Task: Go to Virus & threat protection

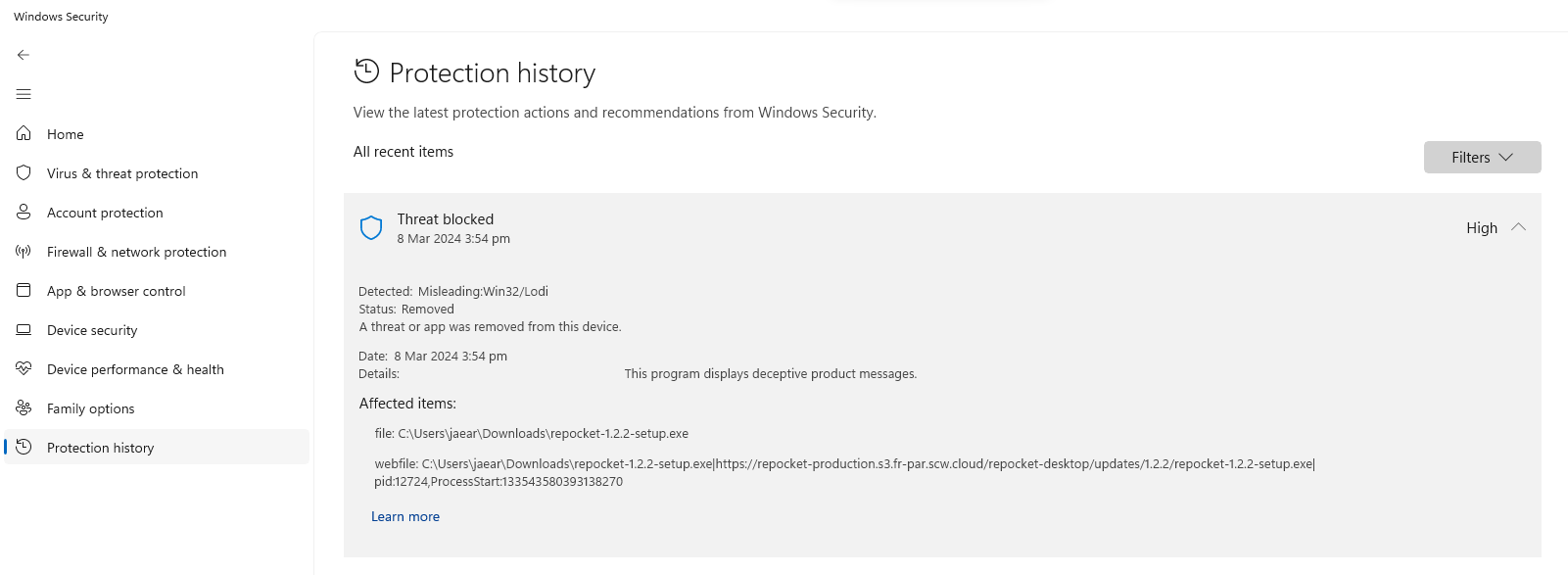Action: click(157, 173)
